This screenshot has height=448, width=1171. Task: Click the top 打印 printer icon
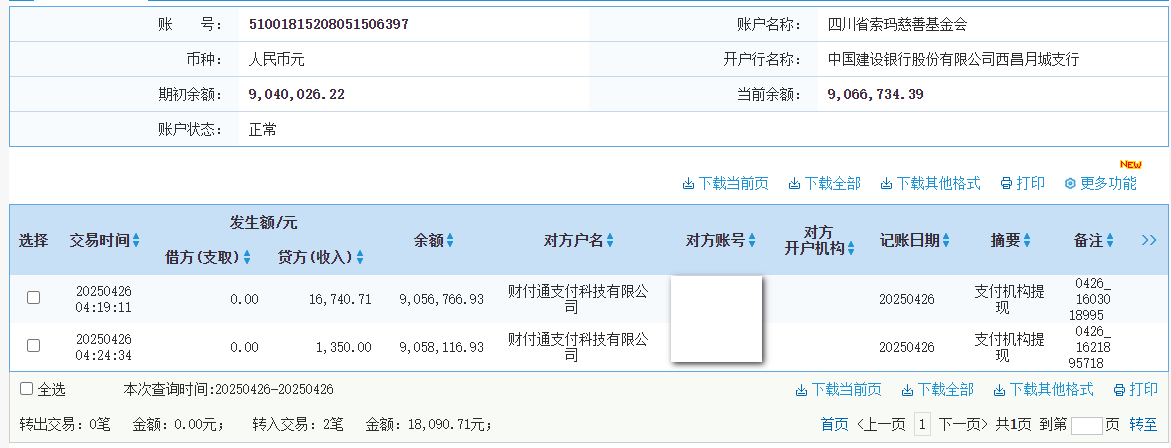point(1006,184)
